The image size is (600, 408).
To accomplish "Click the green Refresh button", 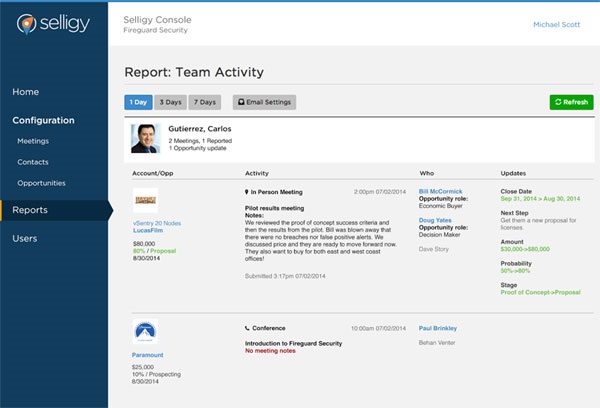I will [572, 102].
